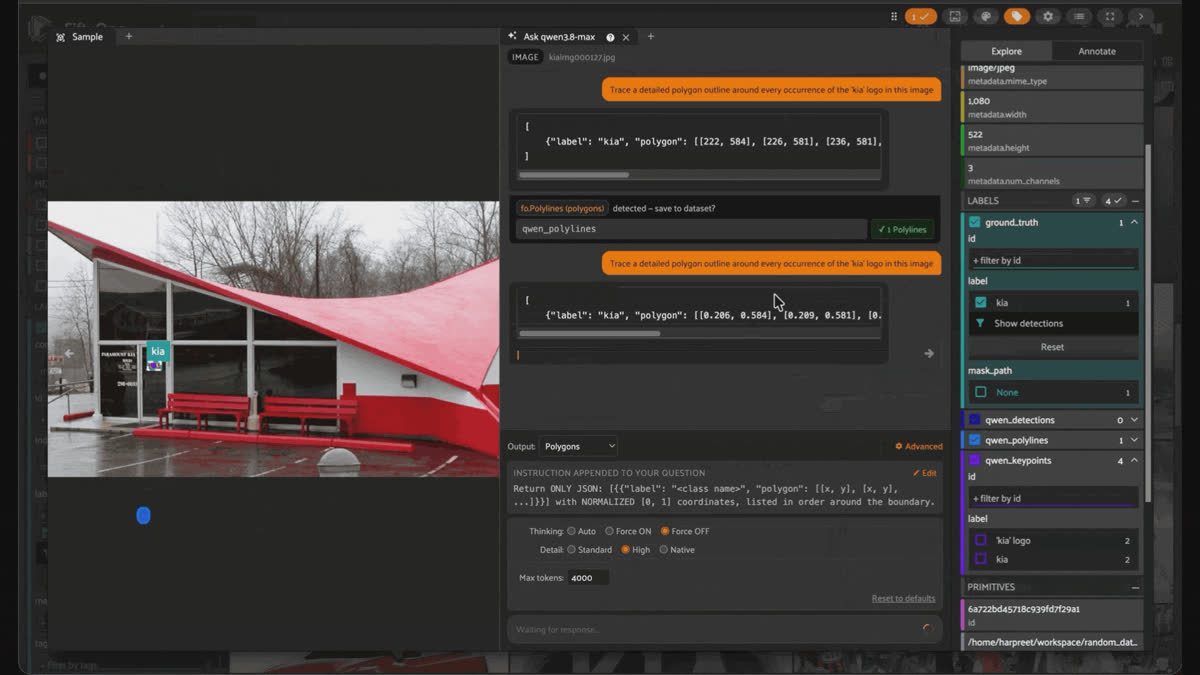Open the gear settings icon in toolbar
This screenshot has height=675, width=1200.
1048,16
